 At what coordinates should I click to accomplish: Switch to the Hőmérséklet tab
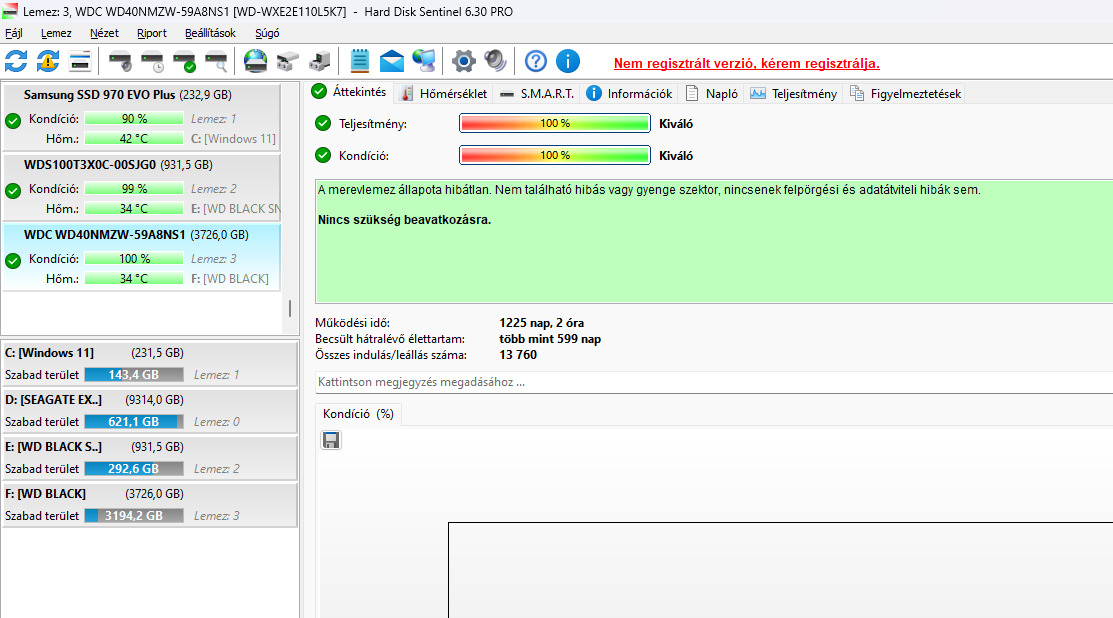point(444,94)
